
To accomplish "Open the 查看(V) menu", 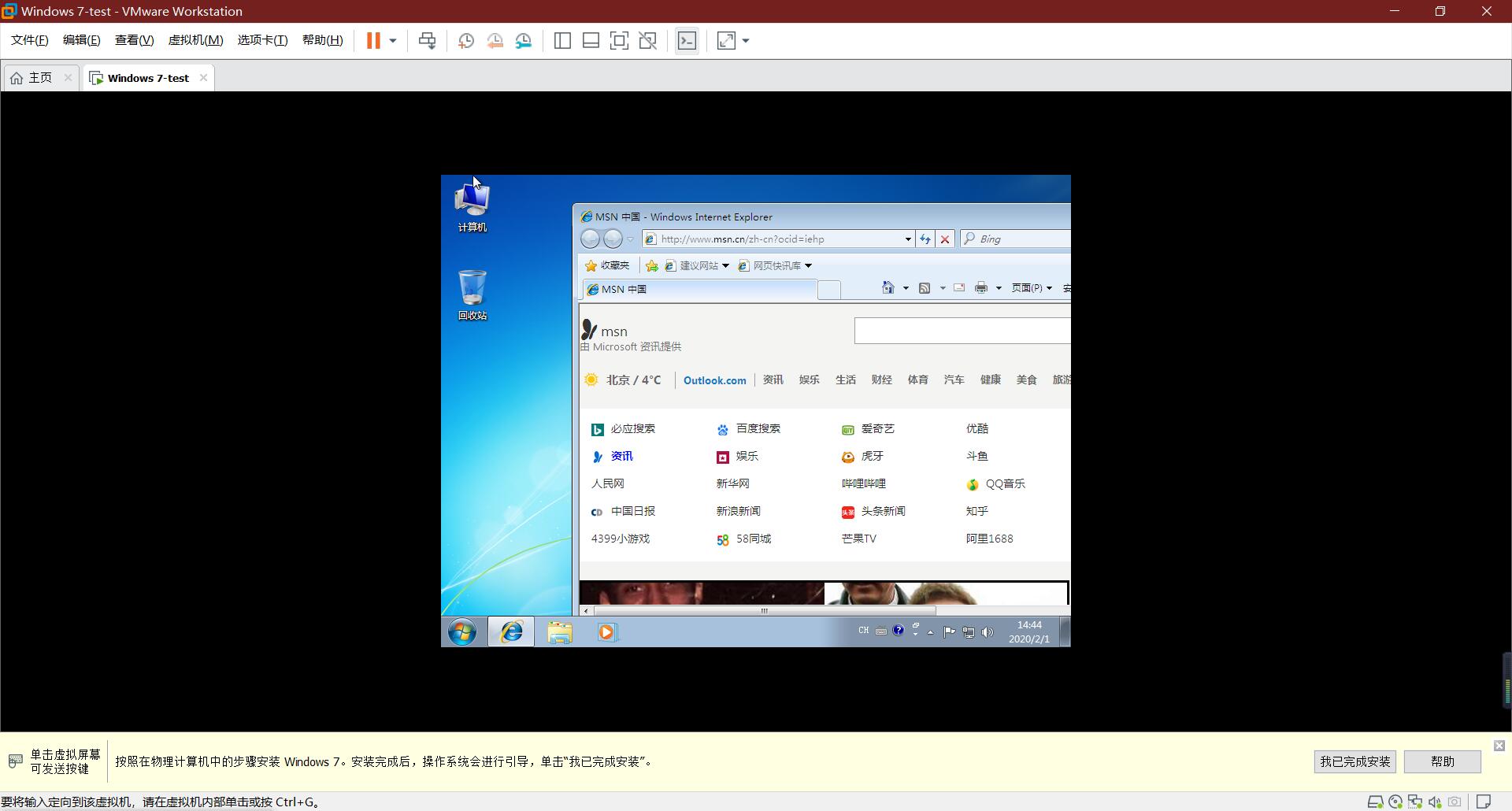I will click(x=134, y=40).
